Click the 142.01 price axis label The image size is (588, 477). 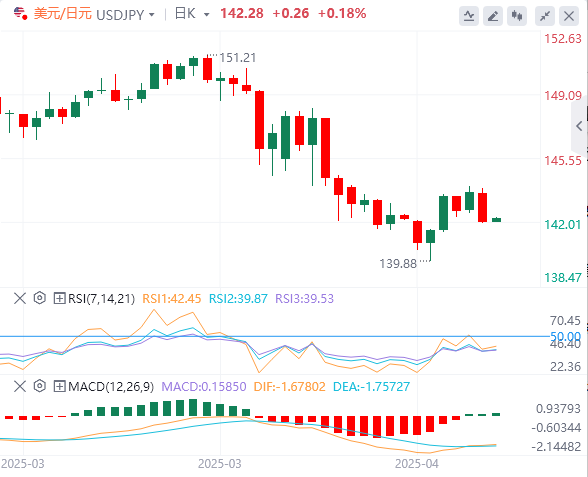click(x=563, y=225)
